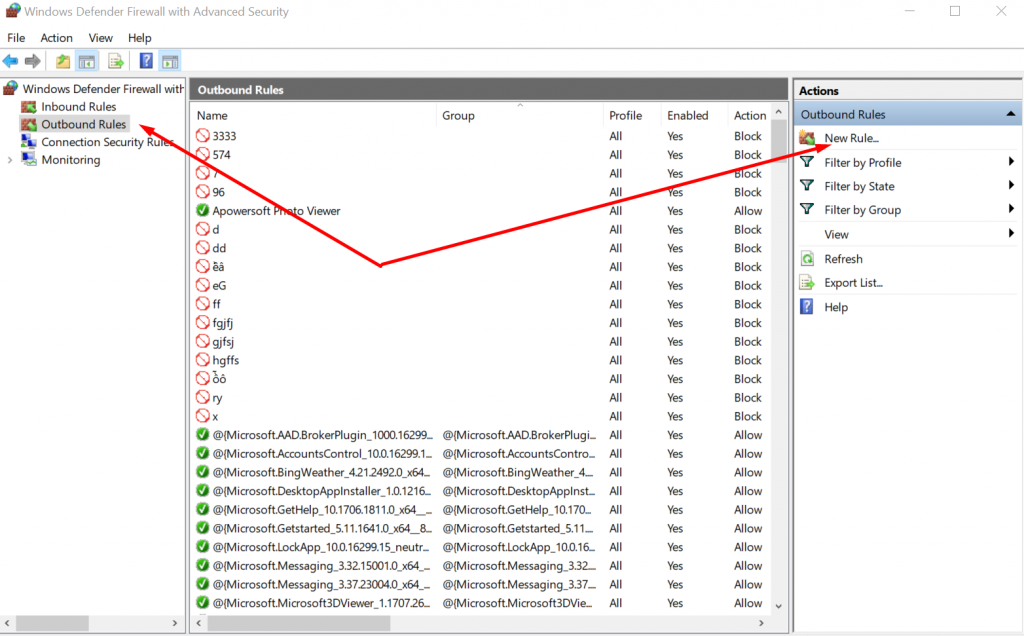1024x636 pixels.
Task: Toggle Show/Hide Console Tree toolbar icon
Action: tap(88, 61)
